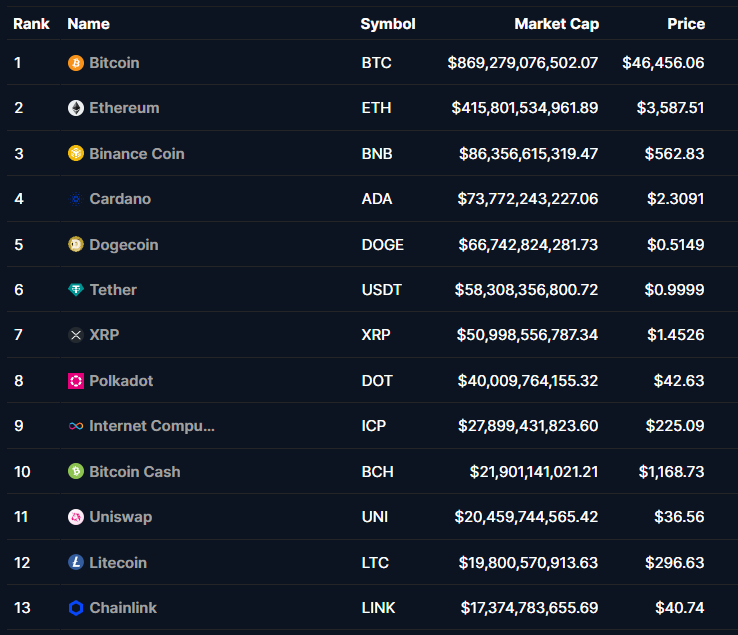Click the XRP logo icon
This screenshot has width=738, height=635.
pos(76,335)
